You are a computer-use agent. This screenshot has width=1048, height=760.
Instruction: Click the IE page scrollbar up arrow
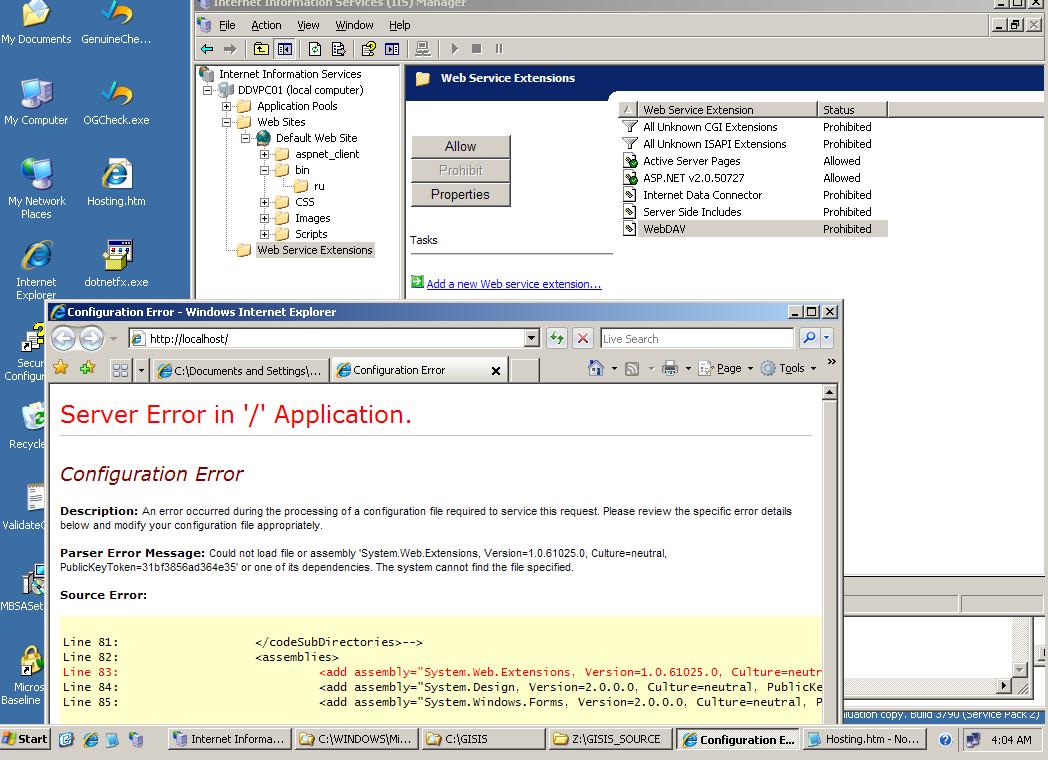829,393
